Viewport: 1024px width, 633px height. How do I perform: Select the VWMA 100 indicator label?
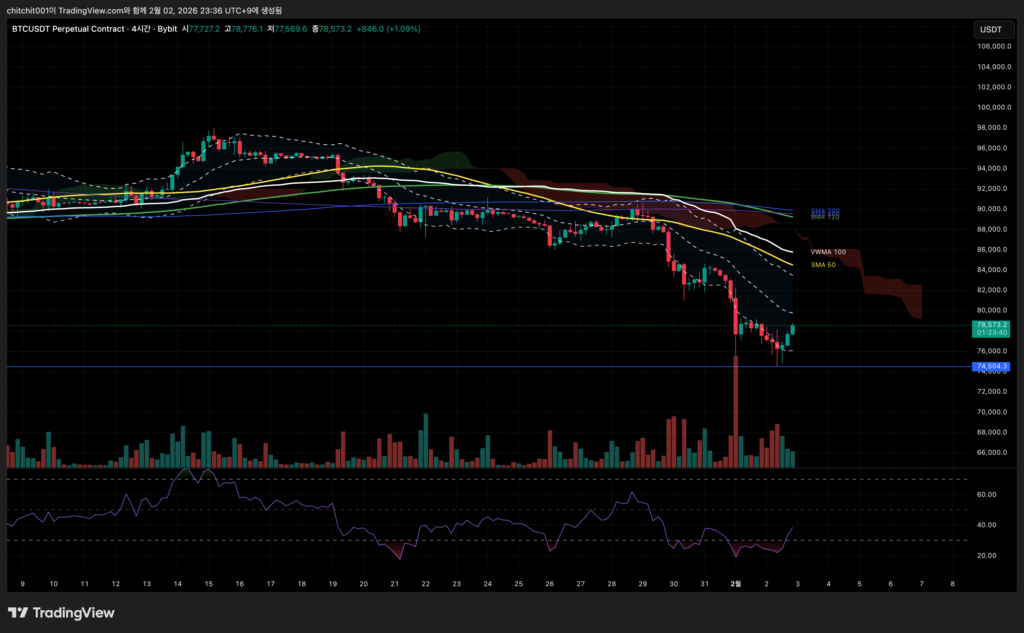point(827,252)
